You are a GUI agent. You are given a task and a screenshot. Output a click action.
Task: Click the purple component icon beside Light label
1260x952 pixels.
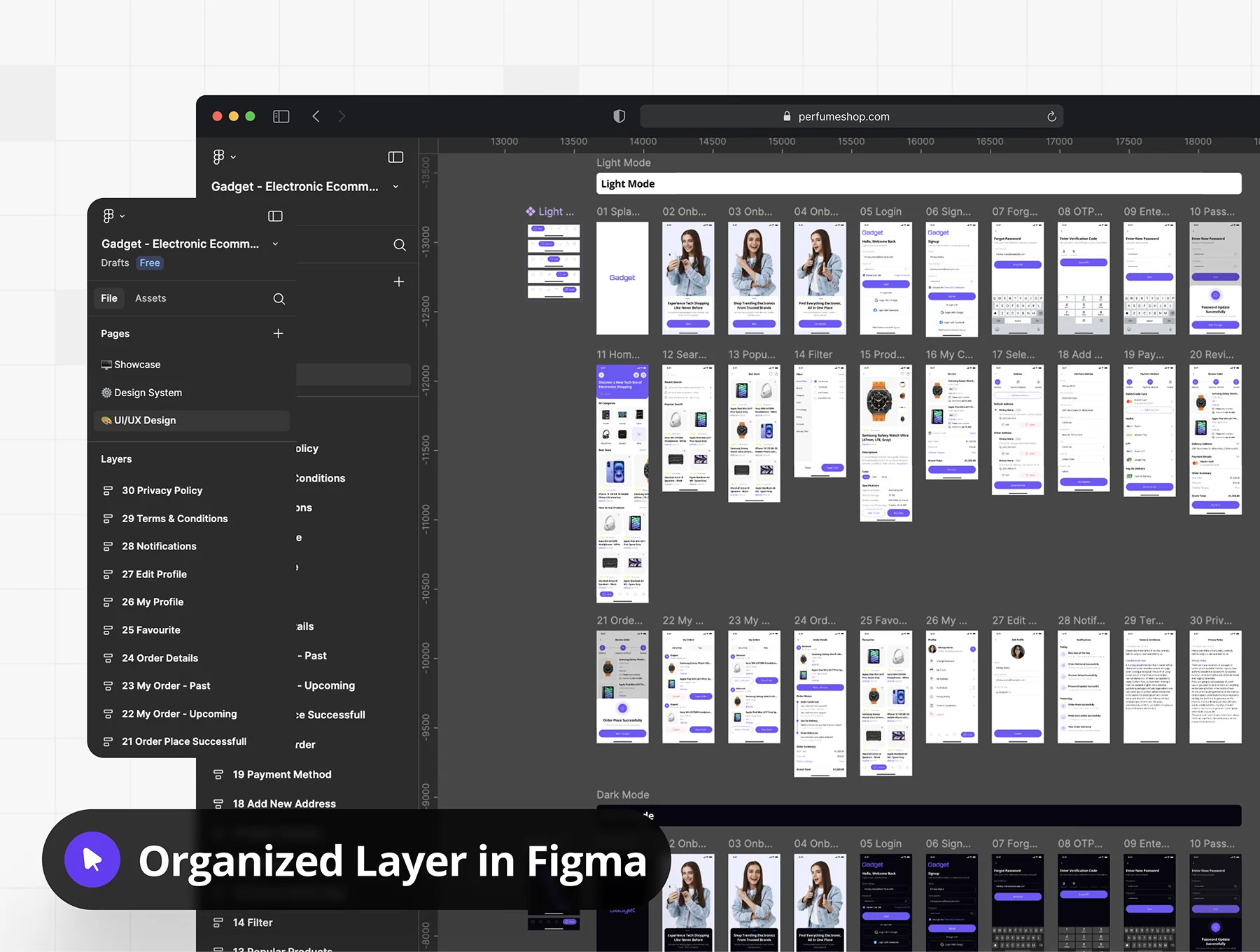(531, 211)
